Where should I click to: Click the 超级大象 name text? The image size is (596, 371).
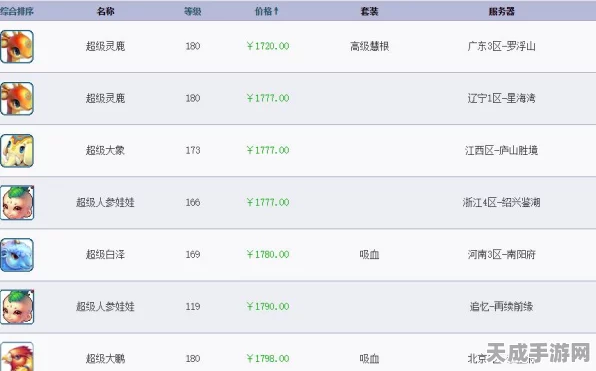105,150
